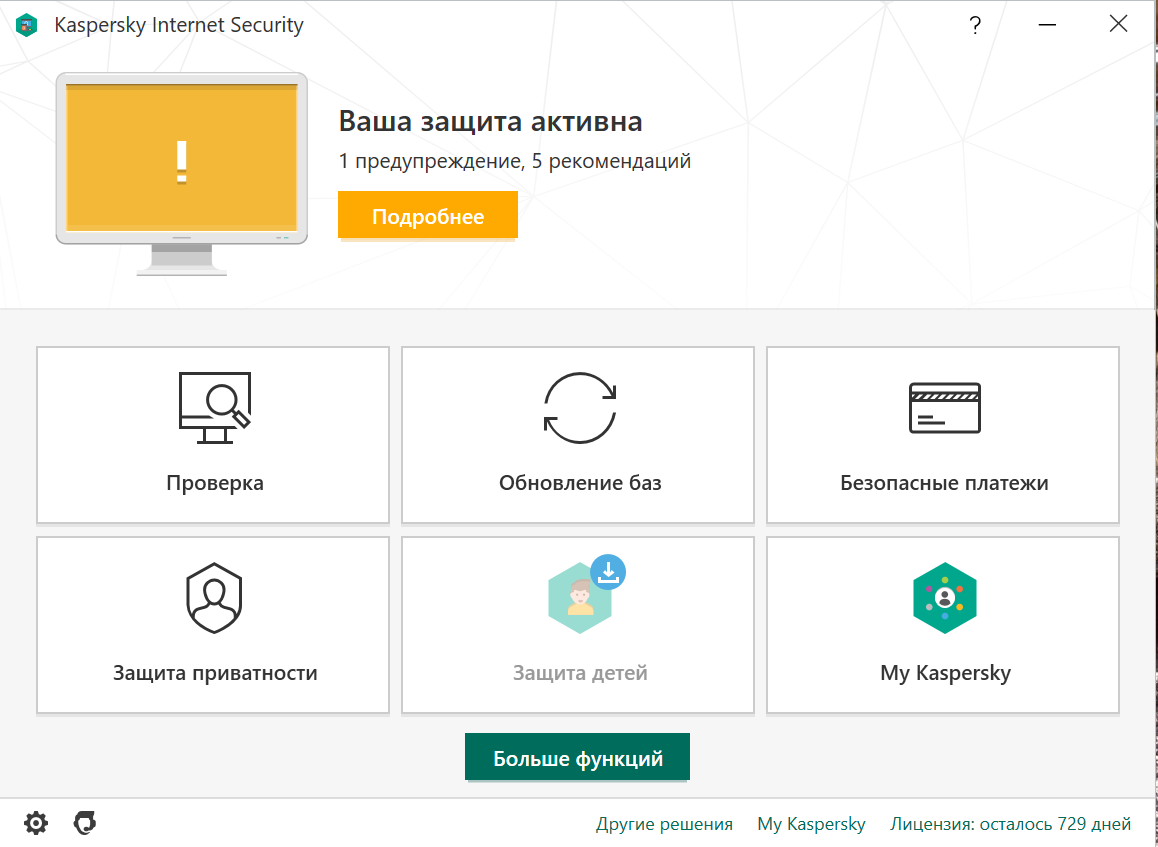This screenshot has width=1158, height=847.
Task: Click the Защита приватности shield icon
Action: pos(214,597)
